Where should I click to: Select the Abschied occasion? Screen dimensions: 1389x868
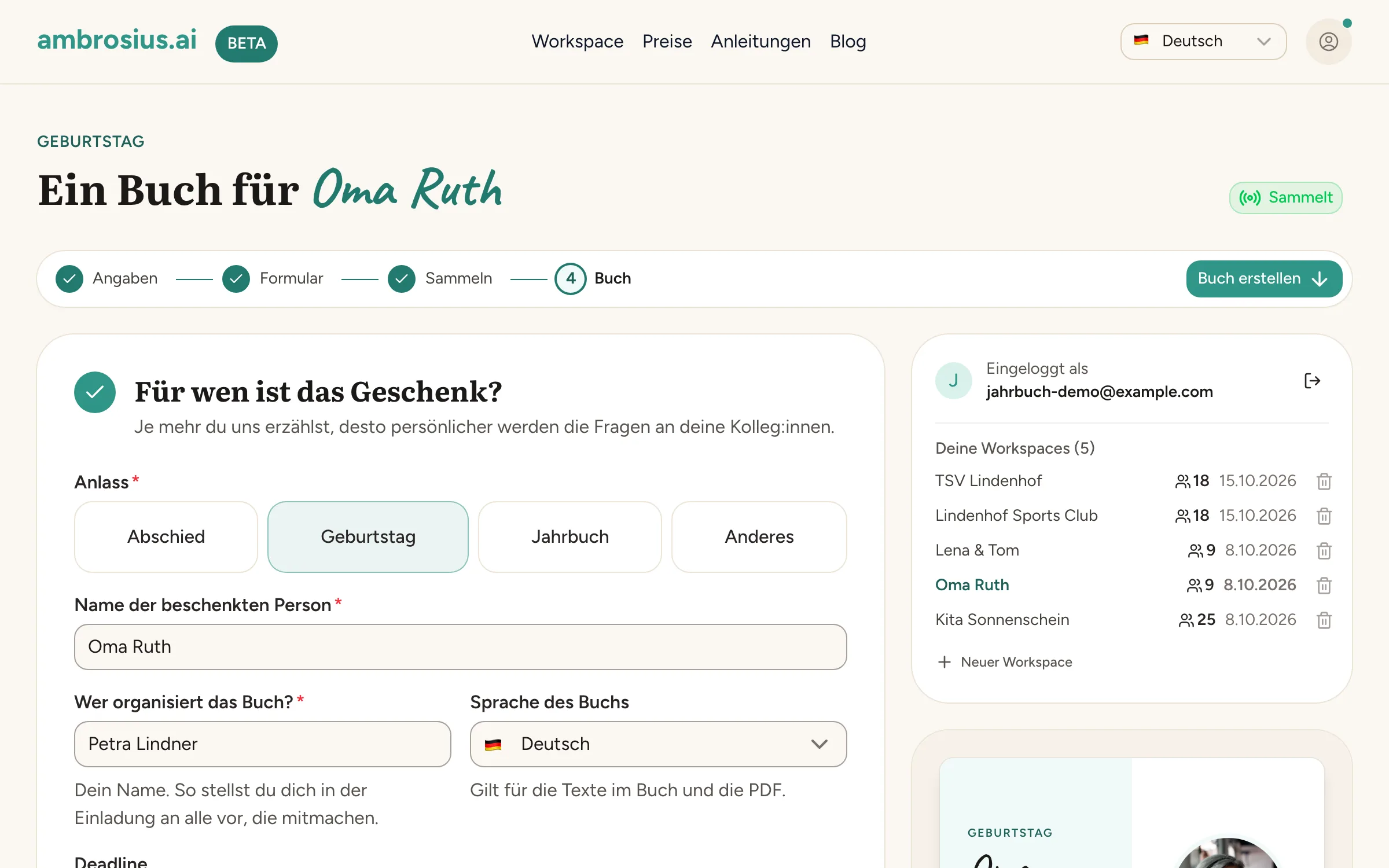(x=166, y=537)
